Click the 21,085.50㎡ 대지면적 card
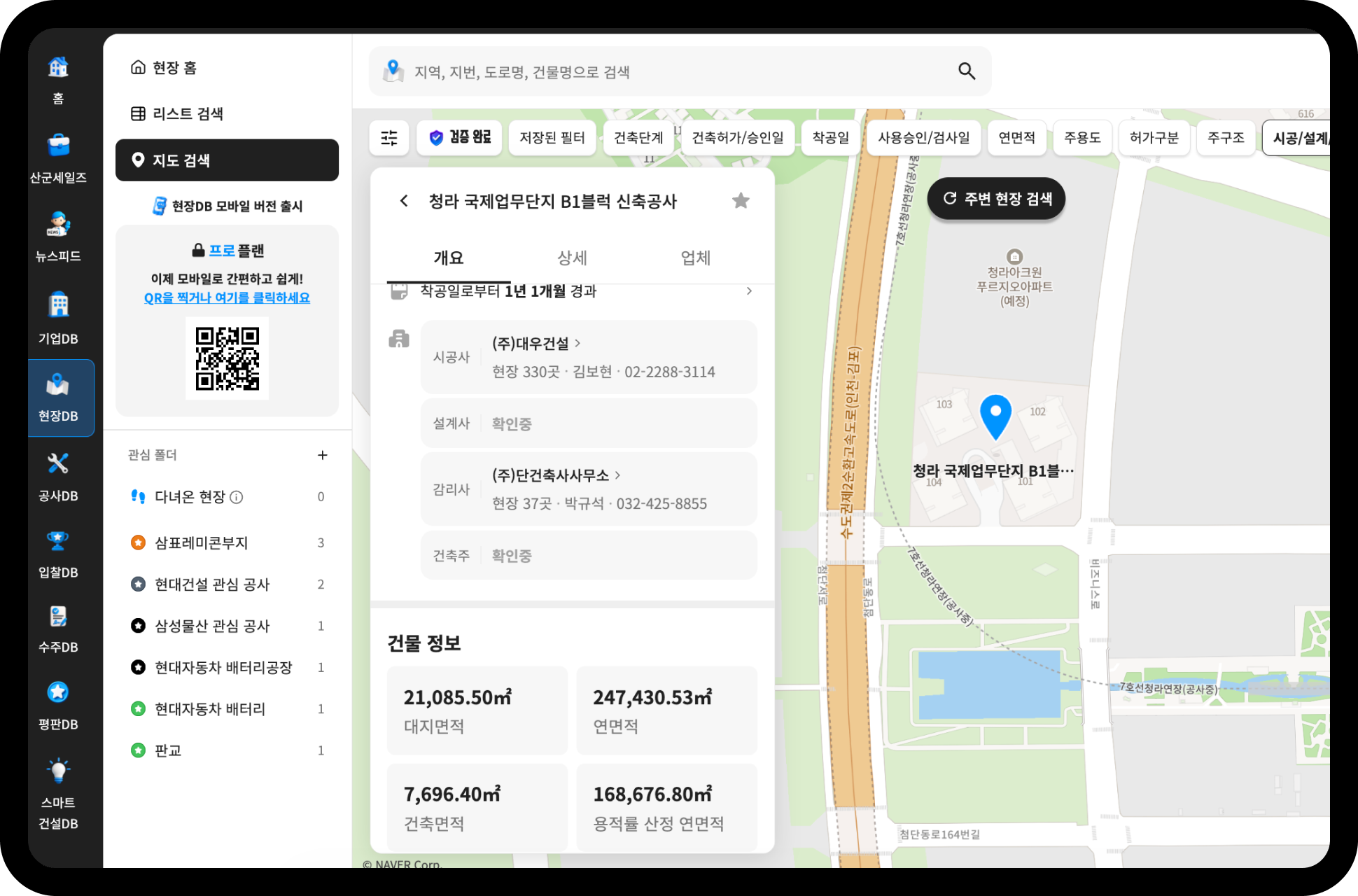 (477, 710)
